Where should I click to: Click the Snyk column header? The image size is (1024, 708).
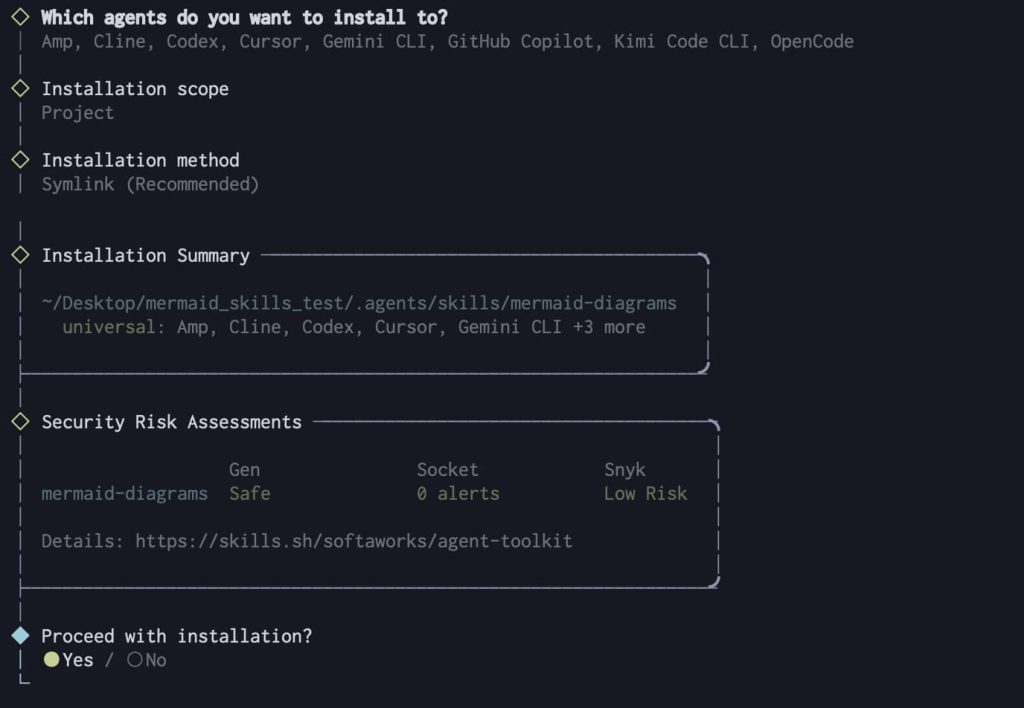(625, 469)
